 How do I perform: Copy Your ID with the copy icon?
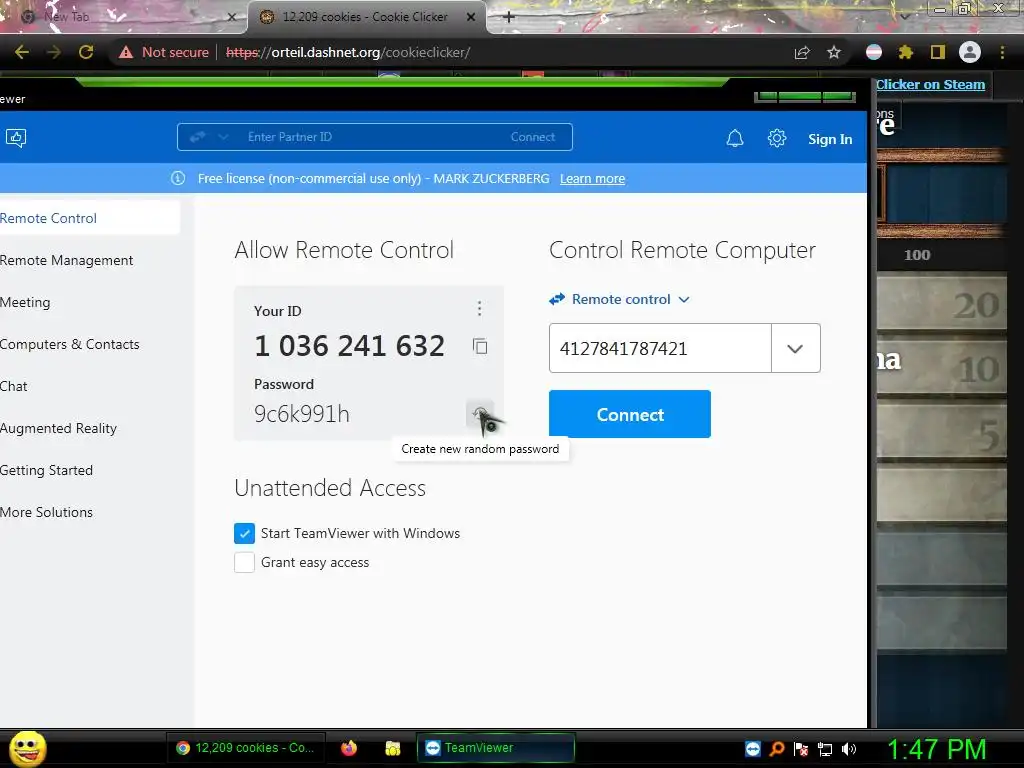pos(480,346)
